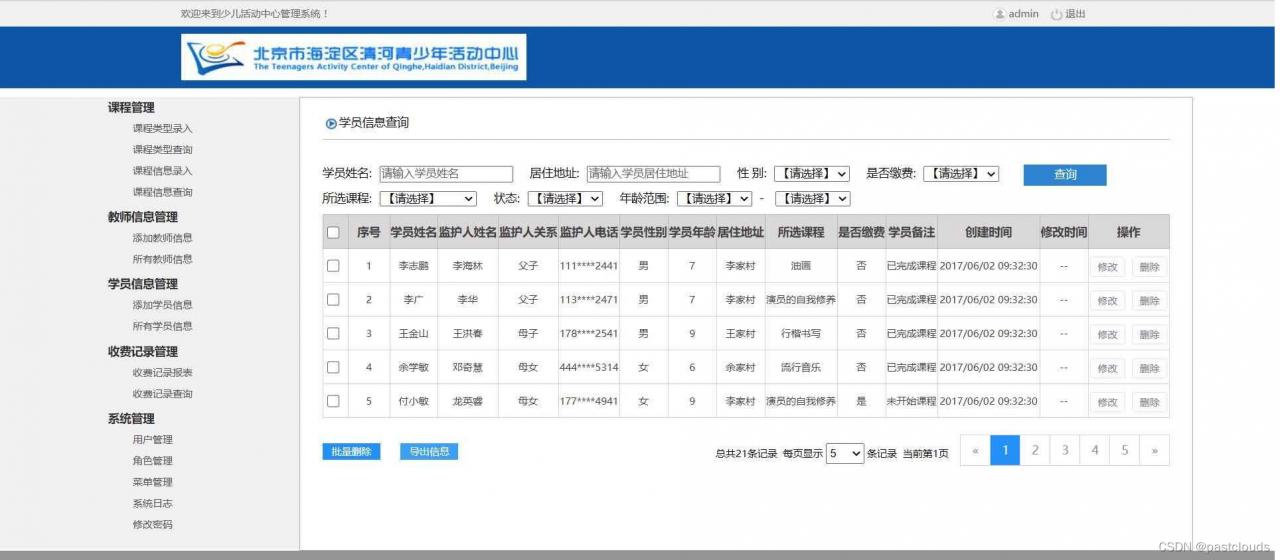Check the row for 李志鹏
The image size is (1280, 560).
pos(333,266)
